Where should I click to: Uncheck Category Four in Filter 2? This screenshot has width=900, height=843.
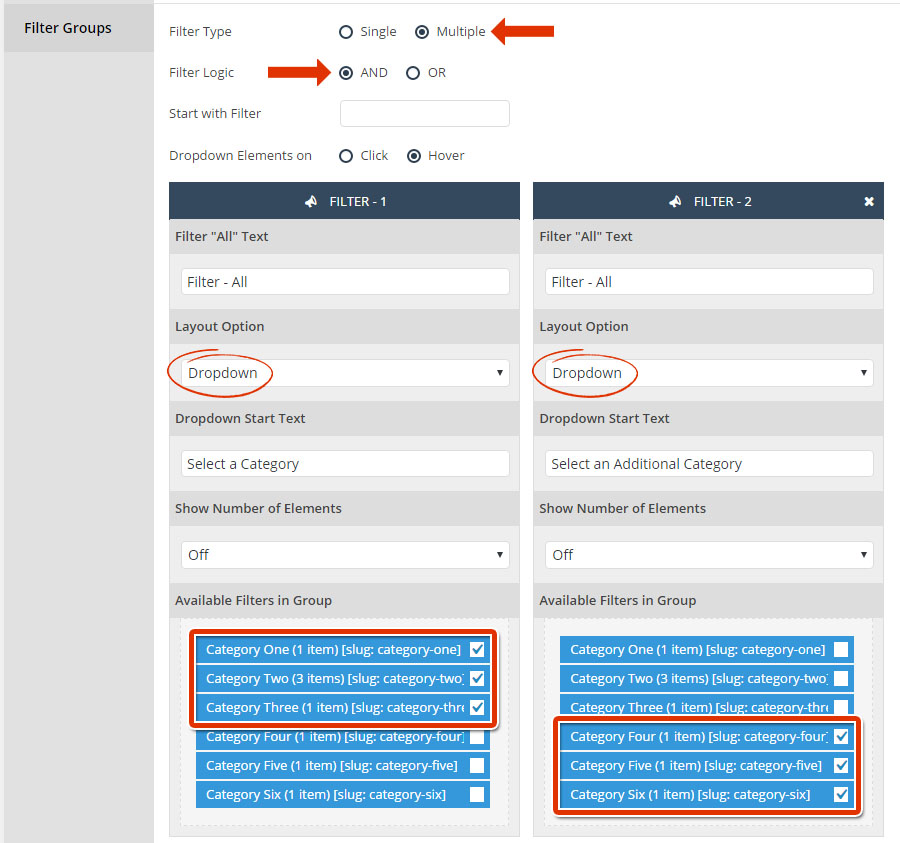click(x=841, y=737)
